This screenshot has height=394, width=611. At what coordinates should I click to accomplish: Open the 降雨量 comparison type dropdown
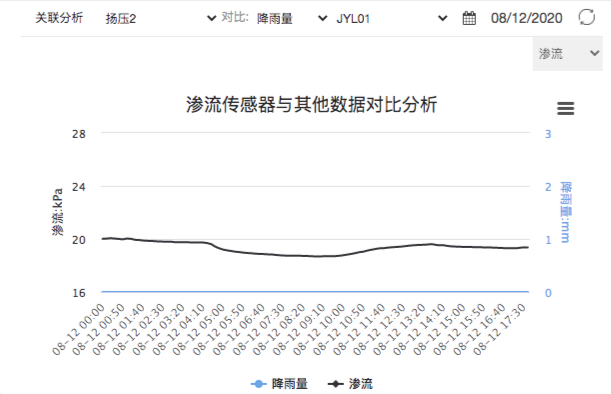(291, 18)
